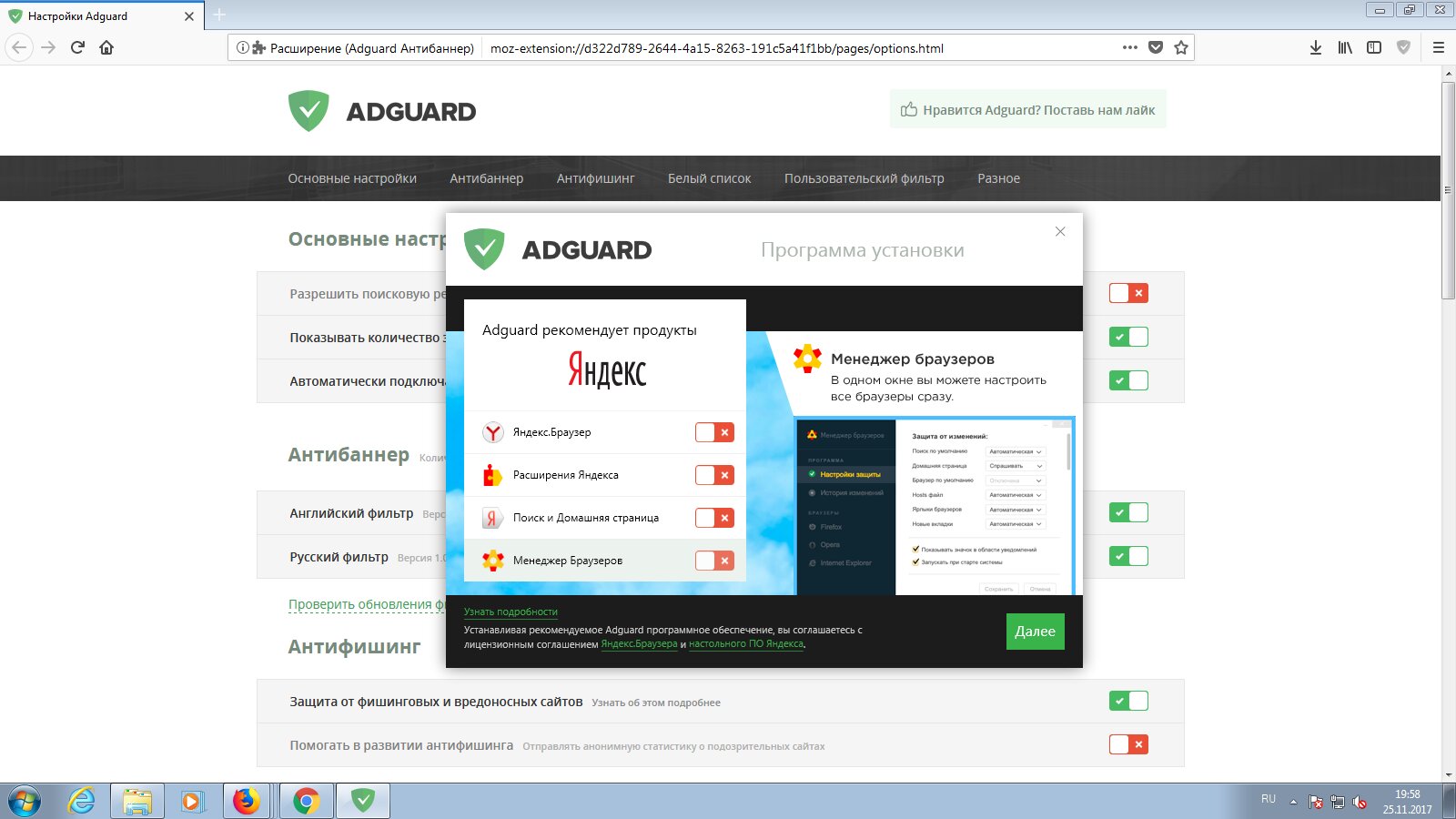Open the Узнать подробности link
This screenshot has width=1456, height=819.
[511, 612]
